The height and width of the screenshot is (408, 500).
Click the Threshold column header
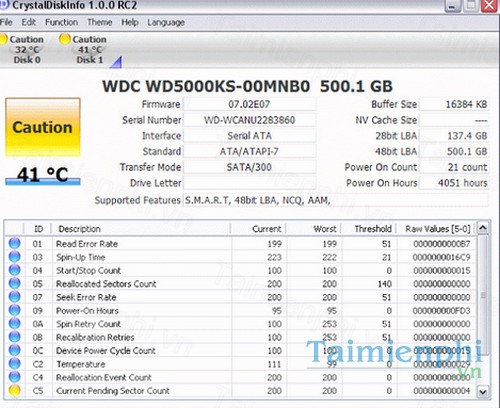(368, 229)
